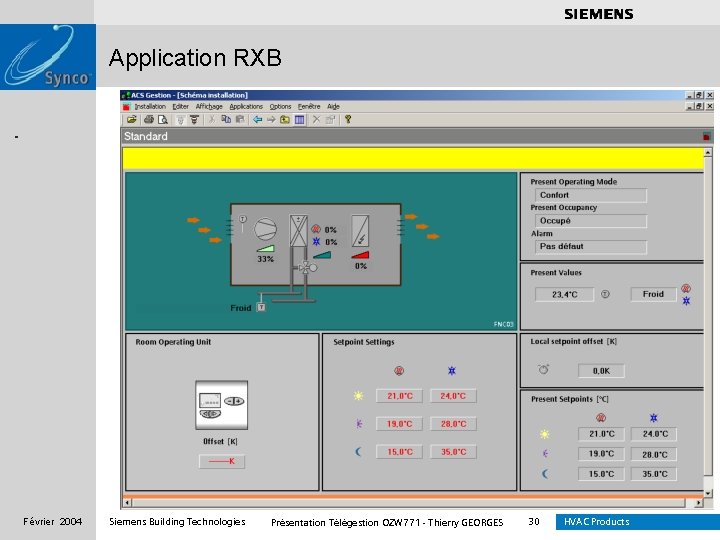Click the Pas défaut alarm field
The height and width of the screenshot is (540, 720).
pyautogui.click(x=591, y=247)
